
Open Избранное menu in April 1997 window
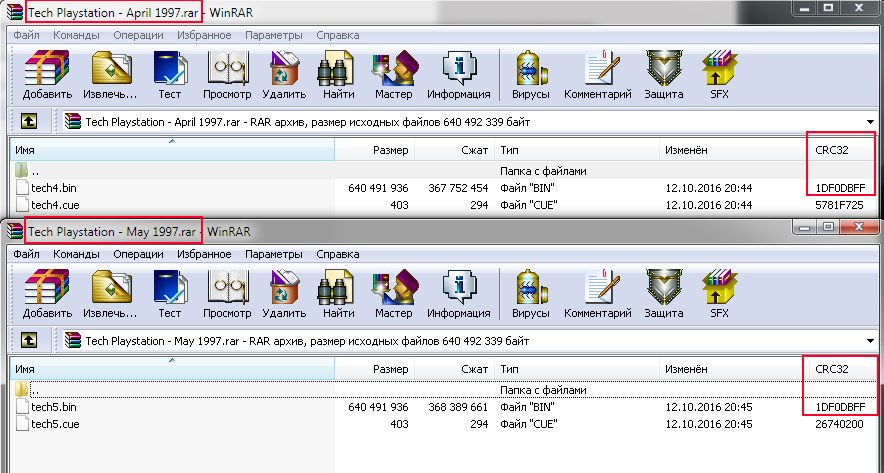(x=204, y=35)
